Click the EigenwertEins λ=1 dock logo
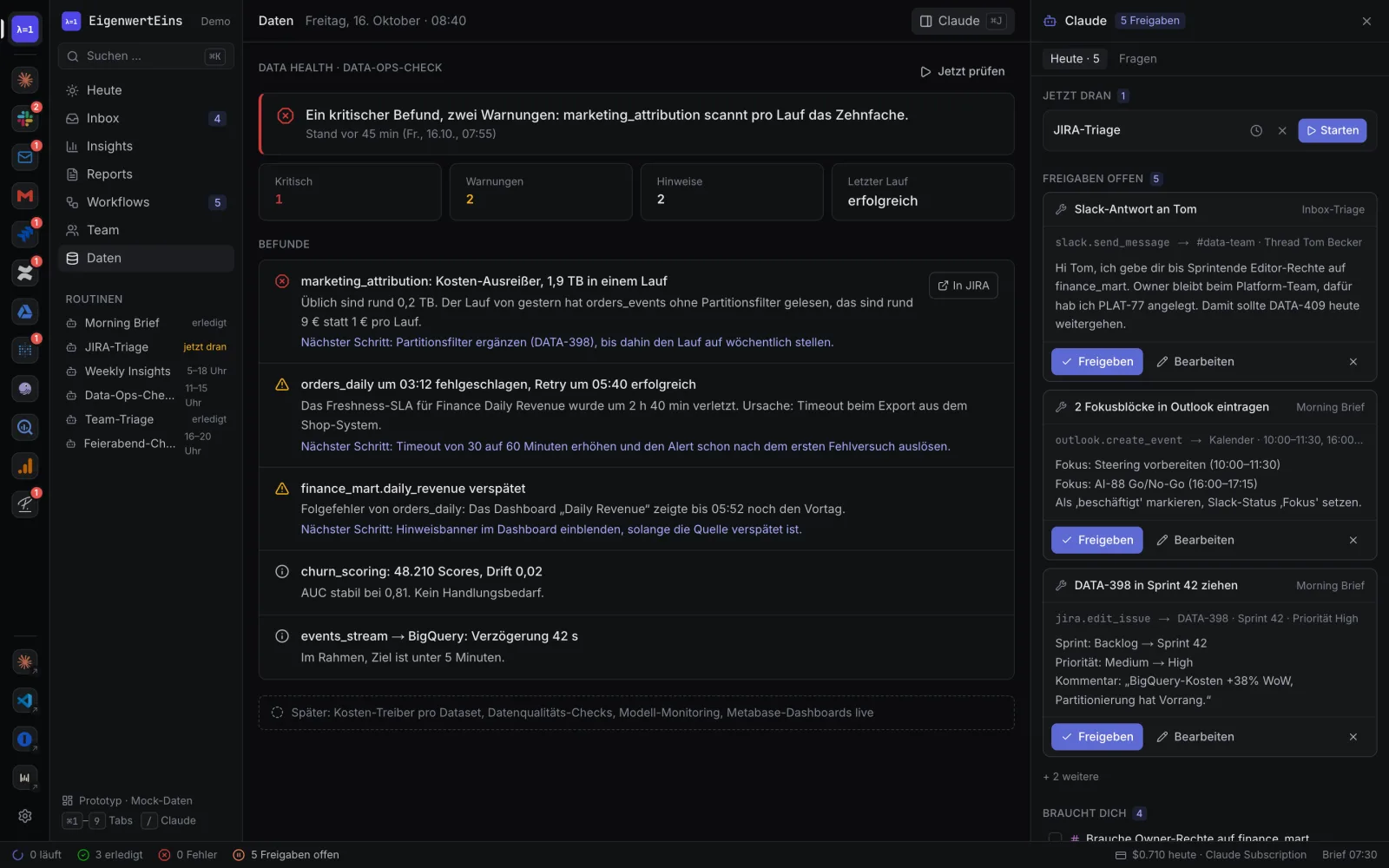Viewport: 1389px width, 868px height. tap(25, 30)
